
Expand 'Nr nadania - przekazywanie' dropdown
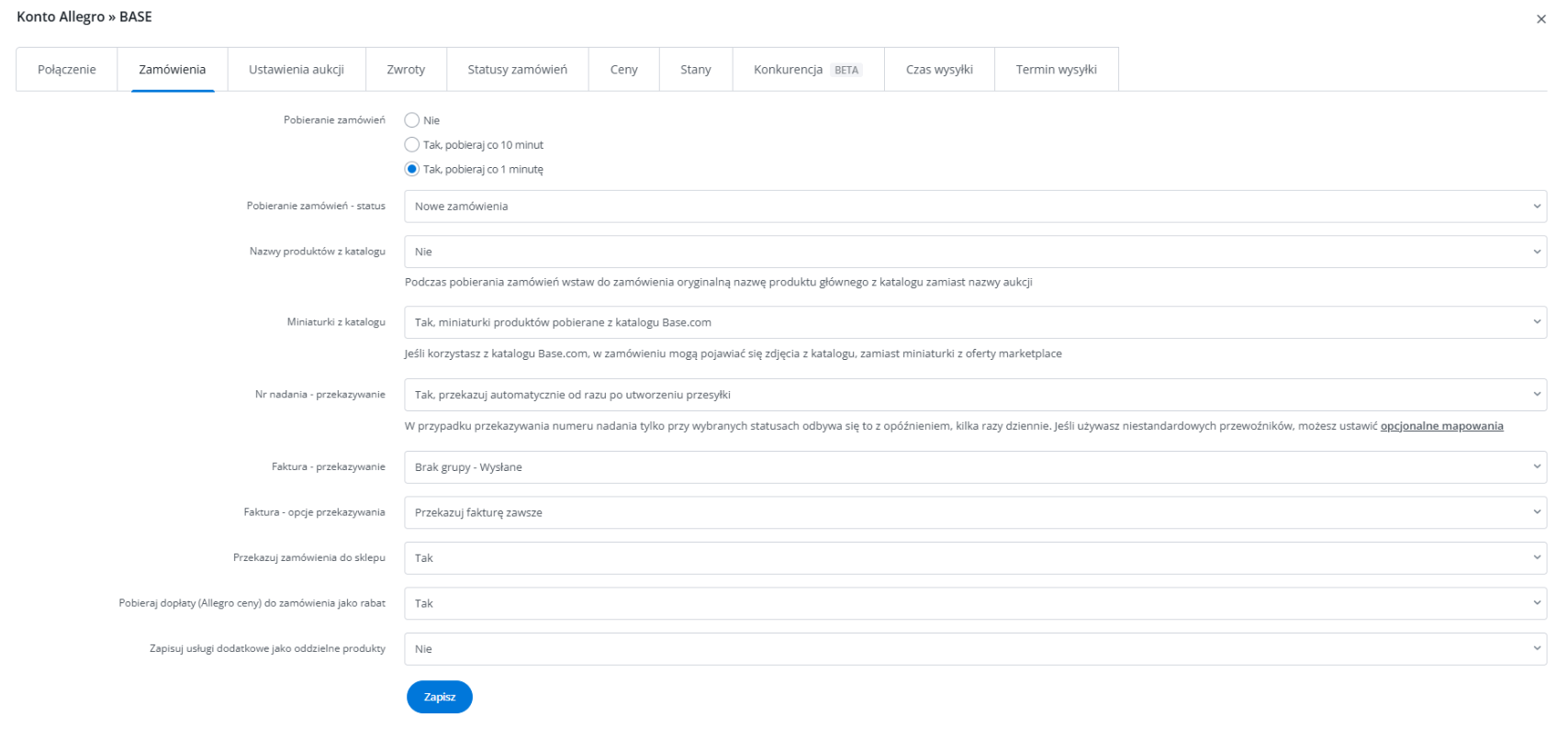pyautogui.click(x=974, y=395)
